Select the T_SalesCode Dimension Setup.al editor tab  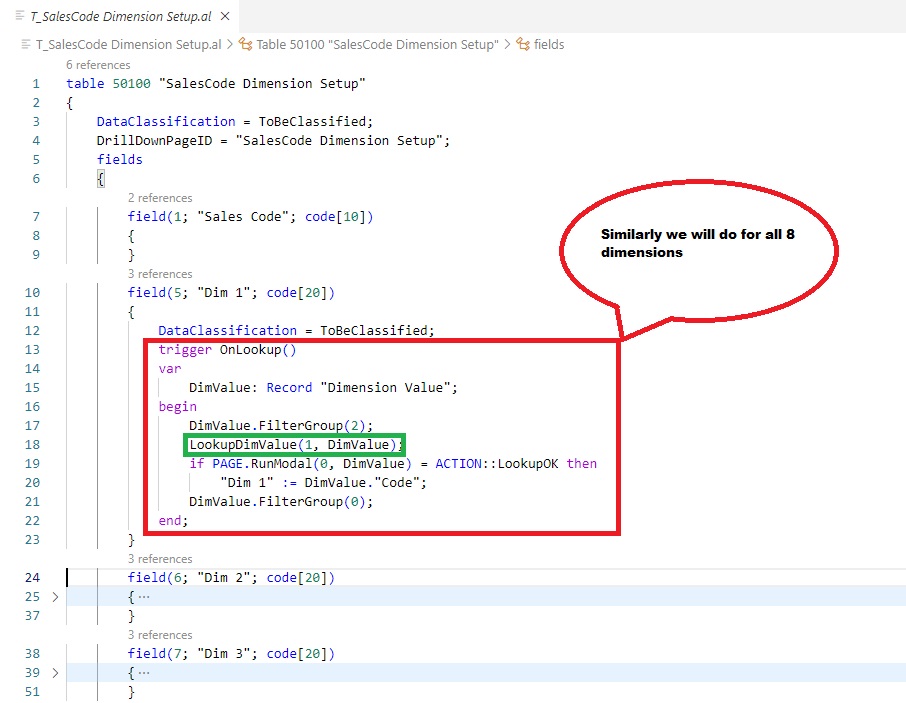[118, 15]
